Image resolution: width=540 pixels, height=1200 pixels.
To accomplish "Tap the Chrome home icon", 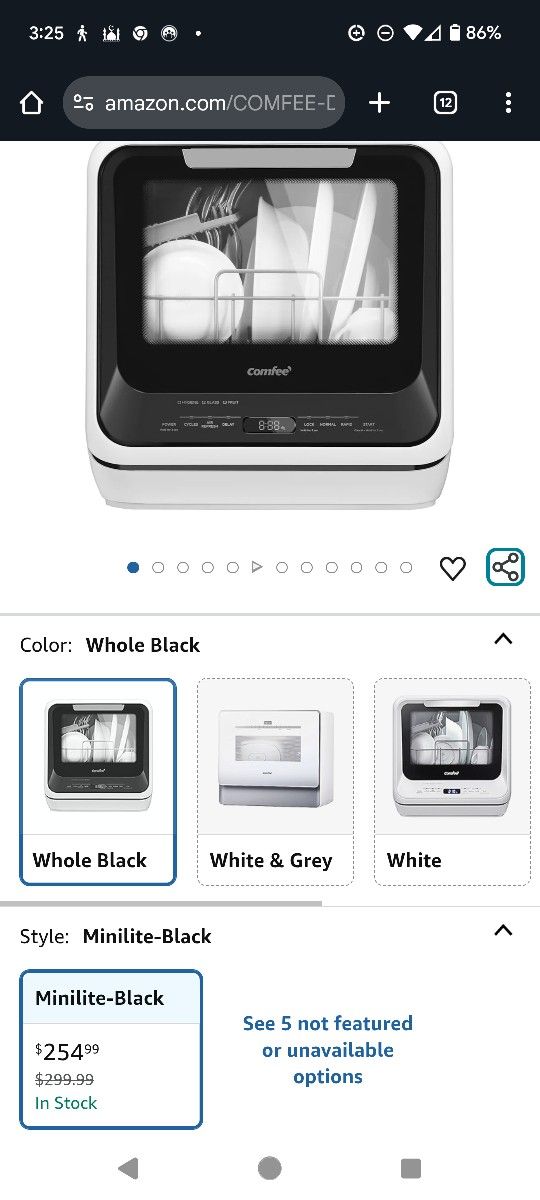I will point(31,102).
